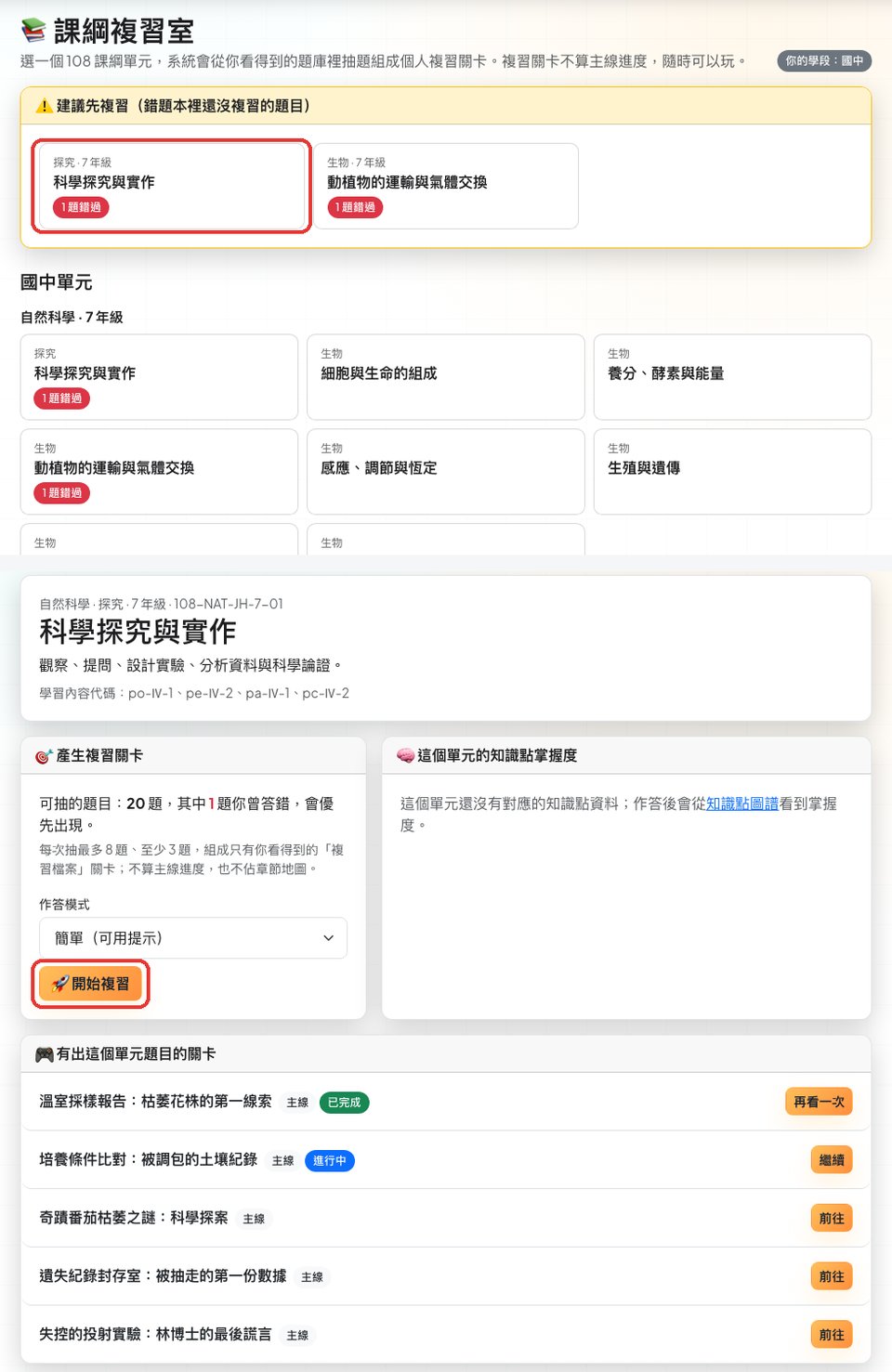Click the brain icon beside 知識點掌握度 heading
Image resolution: width=892 pixels, height=1372 pixels.
click(405, 756)
